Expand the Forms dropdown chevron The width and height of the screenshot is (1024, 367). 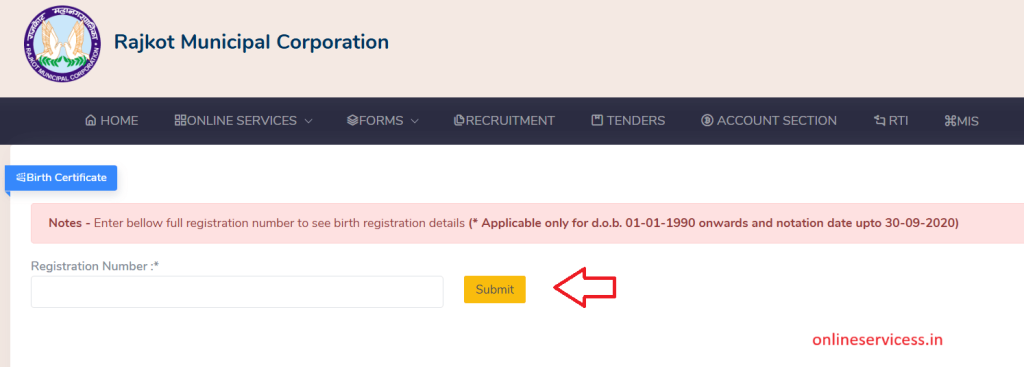tap(414, 121)
